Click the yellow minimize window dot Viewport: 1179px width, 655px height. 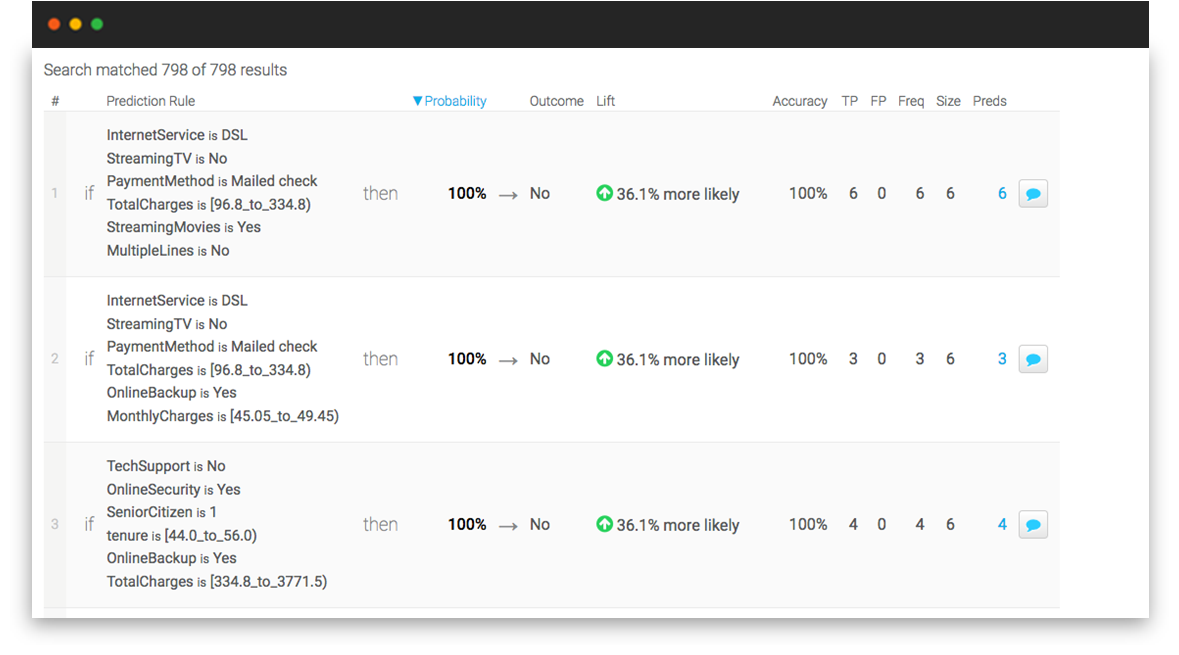[x=75, y=24]
